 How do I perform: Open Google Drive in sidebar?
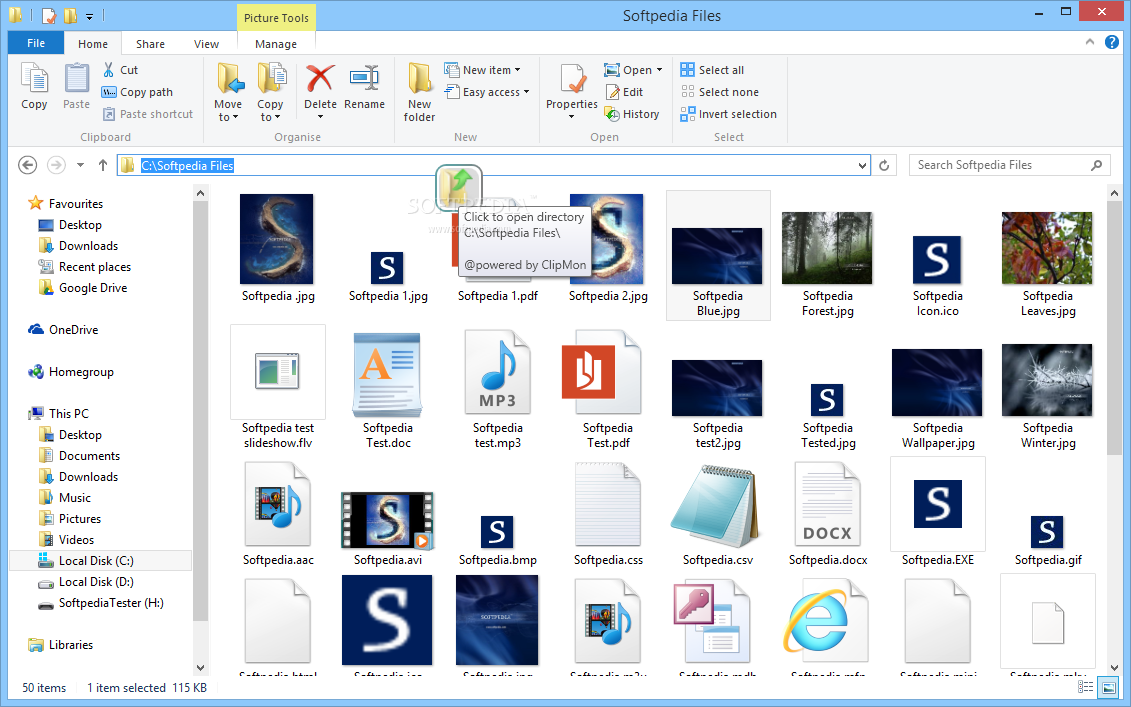coord(92,288)
